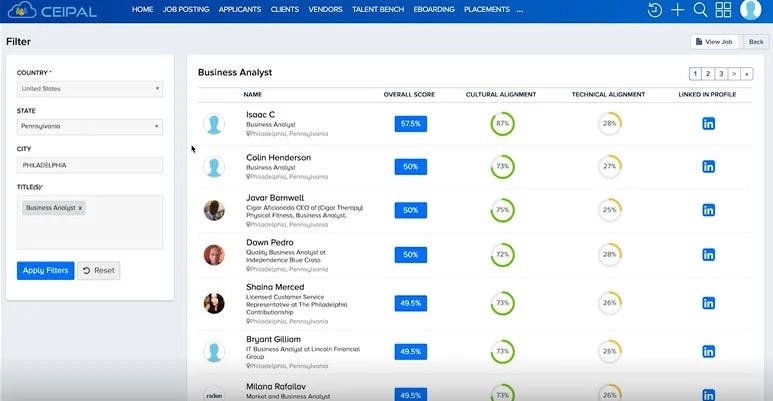
Task: Click Javar Barnwell's 75% cultural alignment ring
Action: (502, 210)
